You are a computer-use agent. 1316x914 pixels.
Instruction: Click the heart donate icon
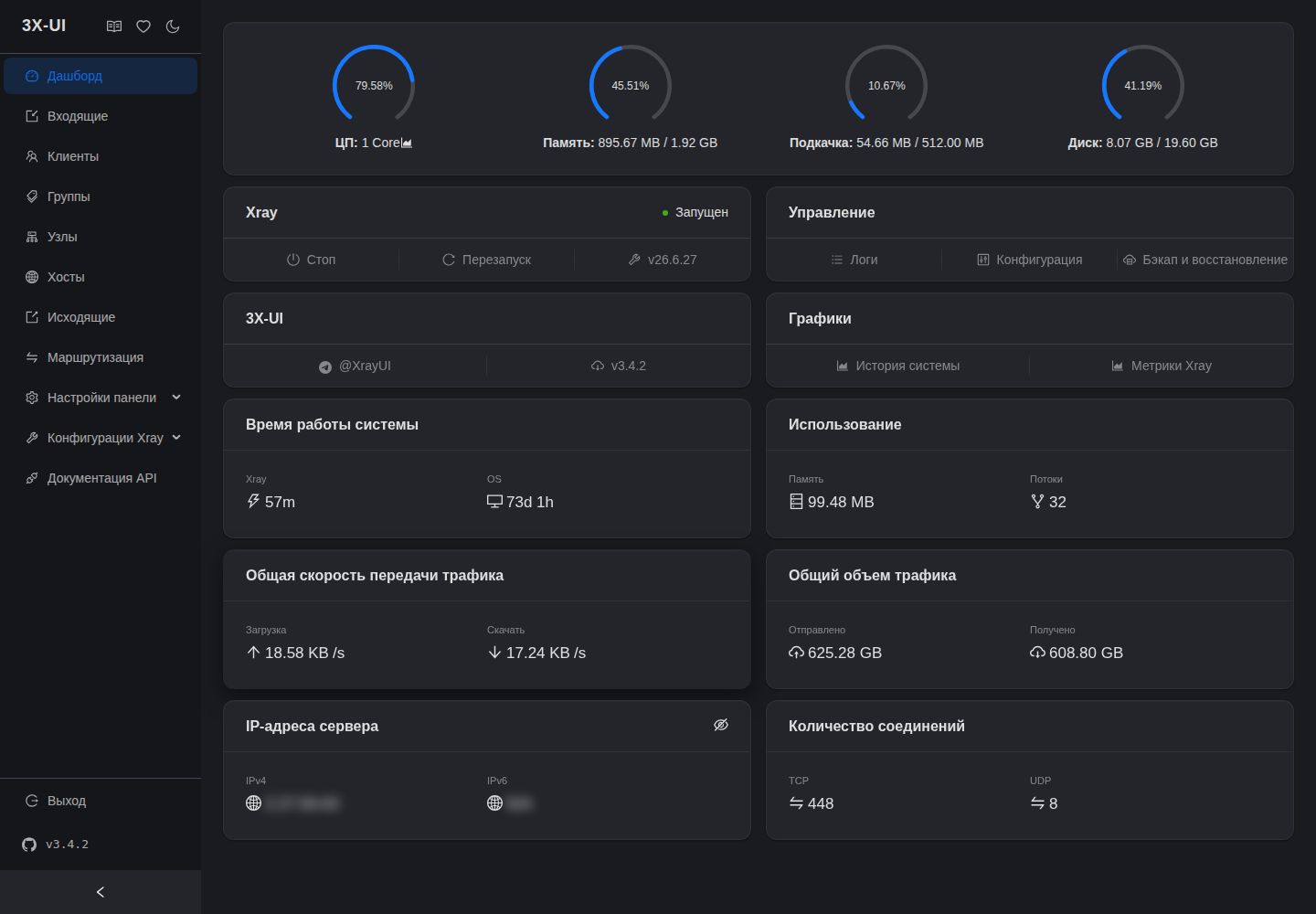click(143, 27)
